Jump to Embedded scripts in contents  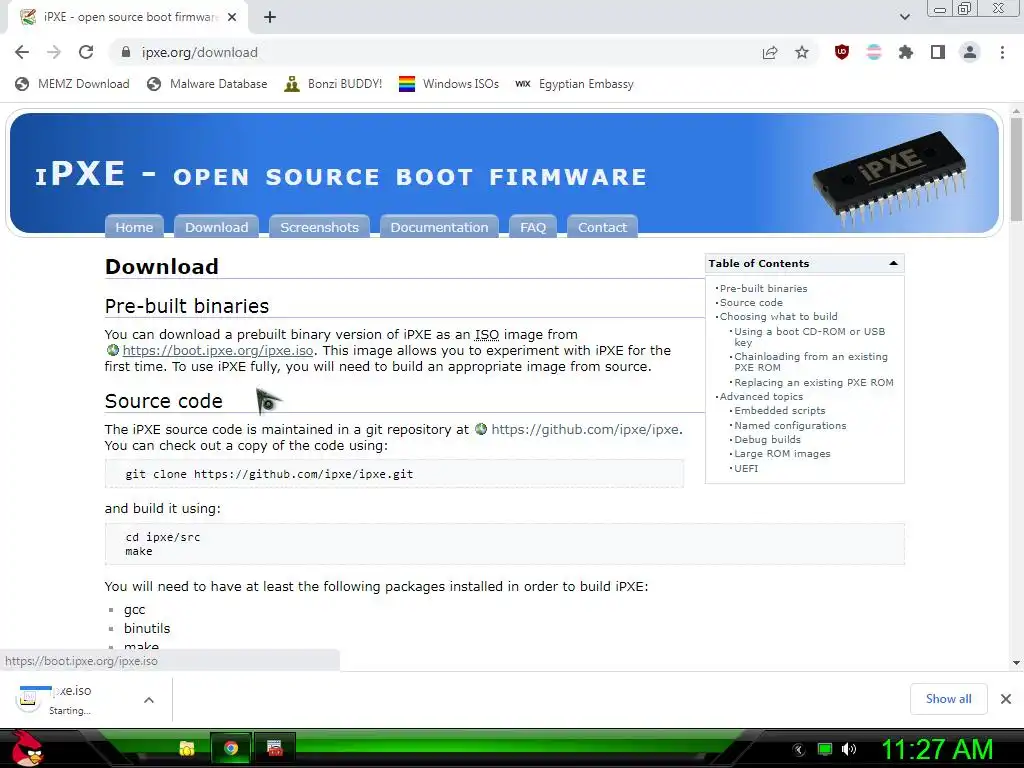[780, 410]
